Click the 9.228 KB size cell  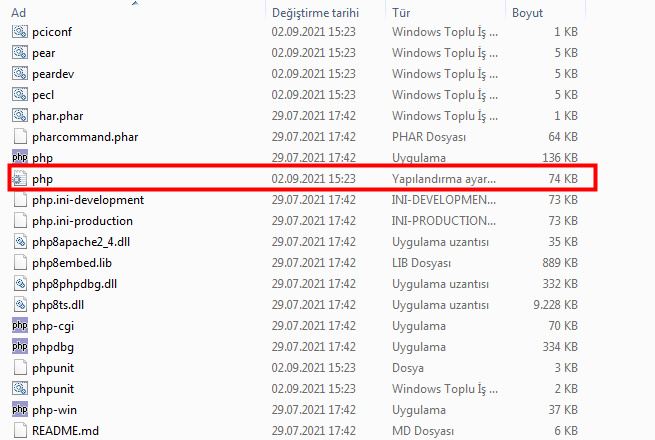pos(555,305)
